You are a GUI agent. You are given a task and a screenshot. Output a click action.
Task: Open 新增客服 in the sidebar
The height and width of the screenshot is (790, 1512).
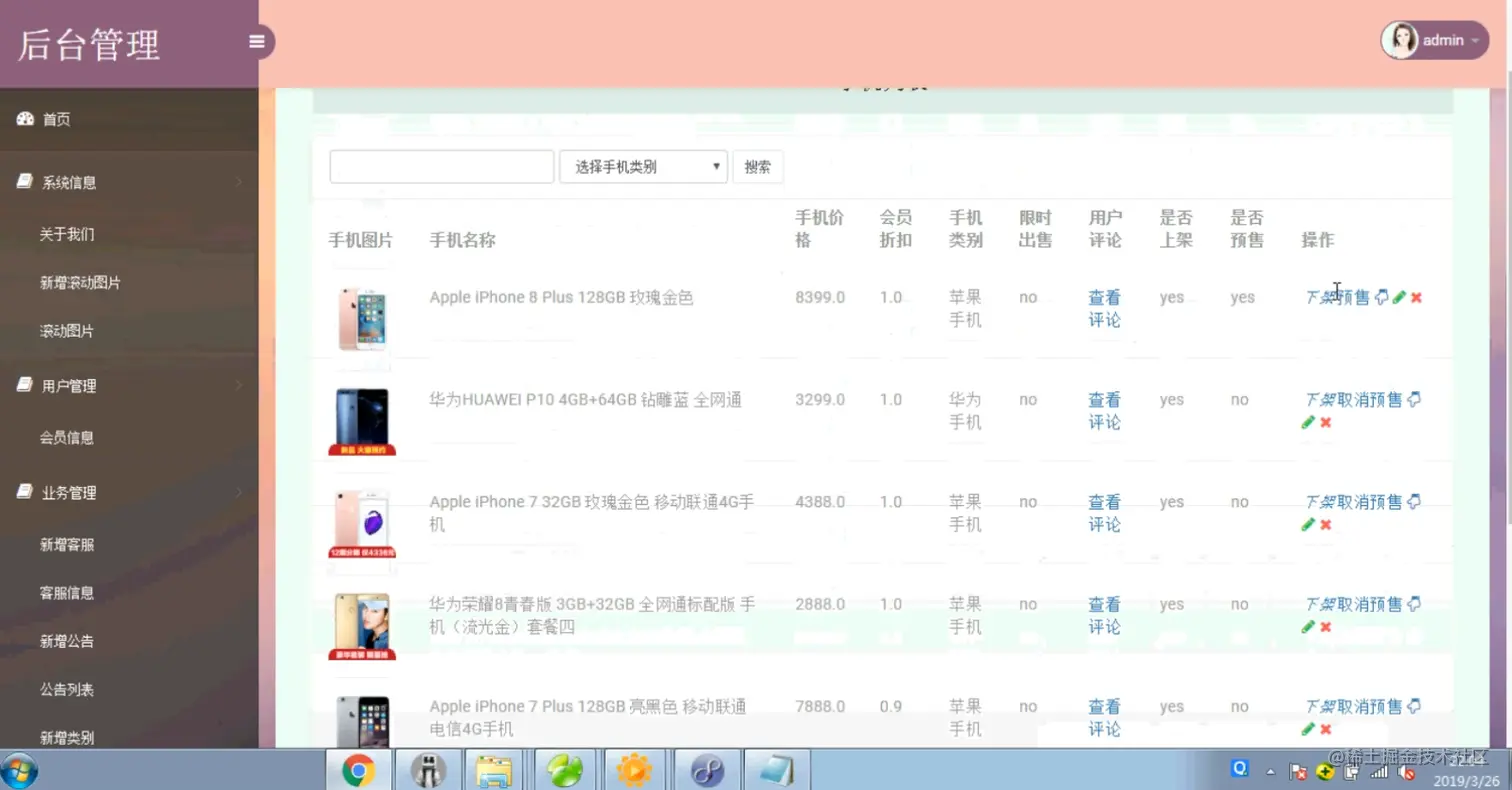click(67, 544)
